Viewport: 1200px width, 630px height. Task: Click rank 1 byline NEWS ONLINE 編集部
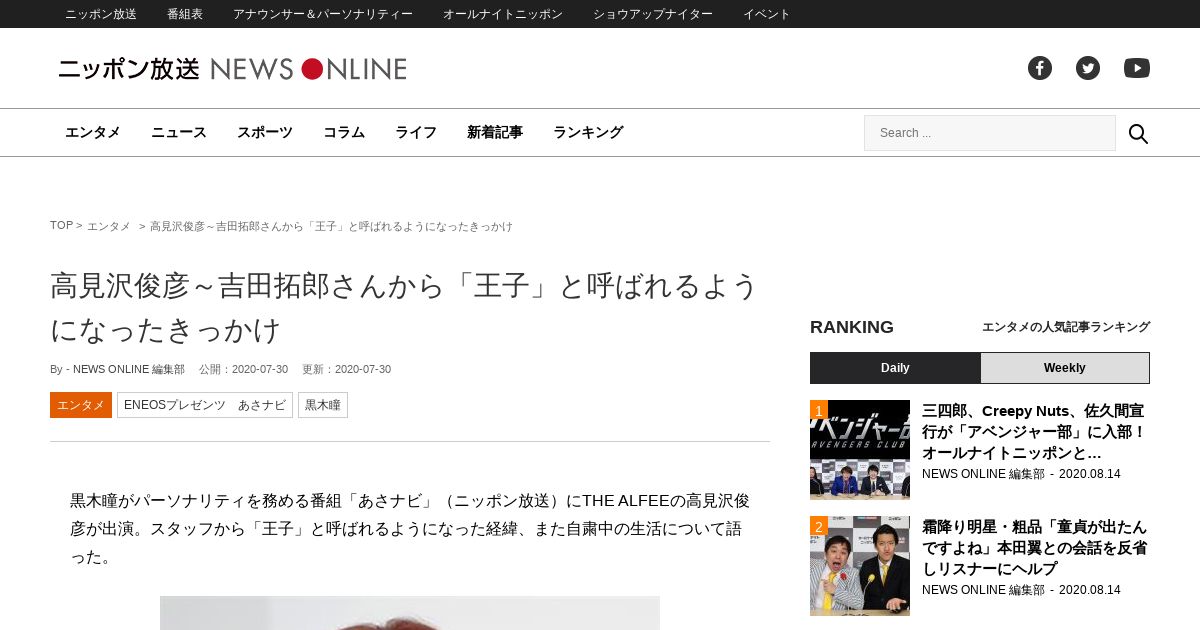coord(983,474)
